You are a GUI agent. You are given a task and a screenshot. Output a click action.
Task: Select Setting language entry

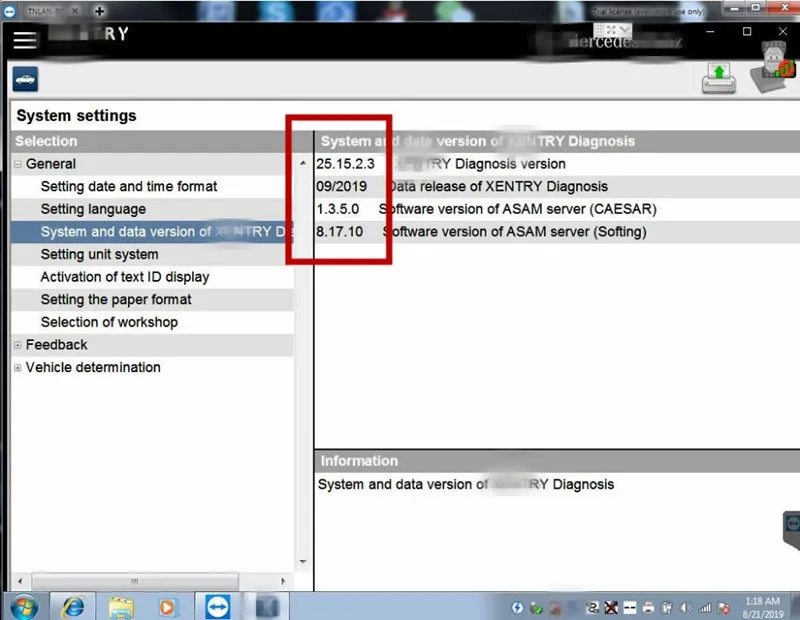click(x=93, y=209)
